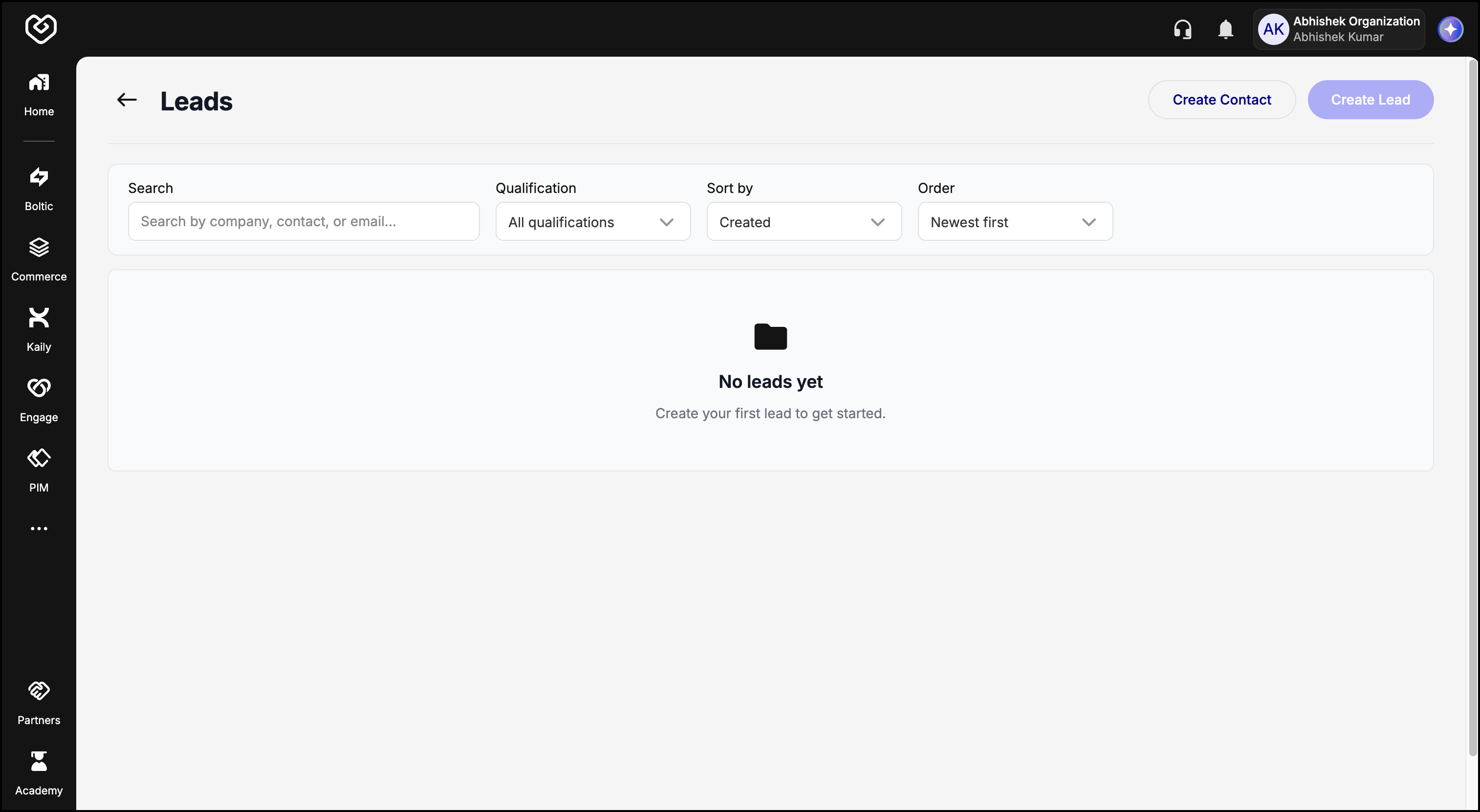Click 'Create your first lead to get started.'

pos(770,413)
